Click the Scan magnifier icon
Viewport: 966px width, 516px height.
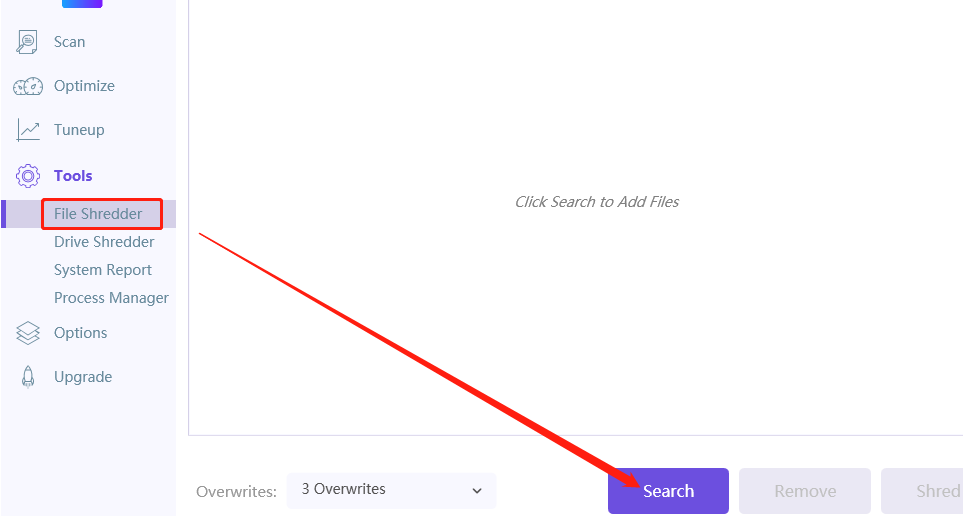tap(27, 42)
